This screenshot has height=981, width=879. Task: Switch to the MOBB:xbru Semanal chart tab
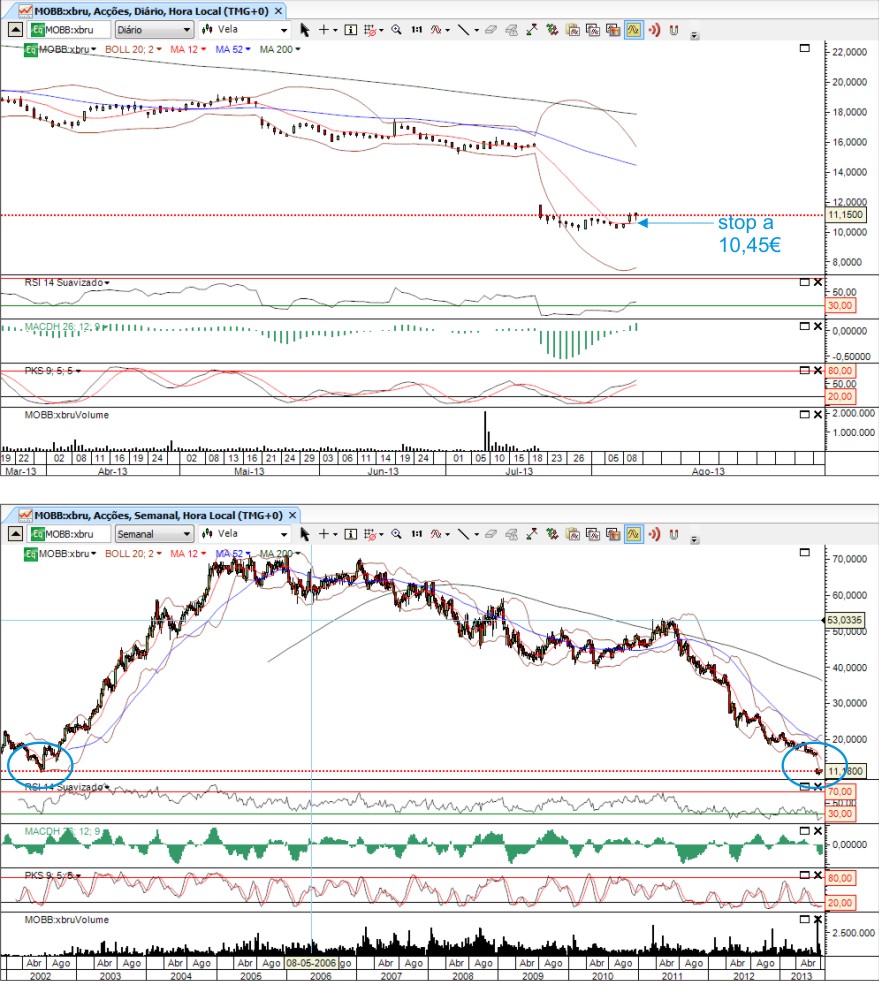click(x=150, y=514)
